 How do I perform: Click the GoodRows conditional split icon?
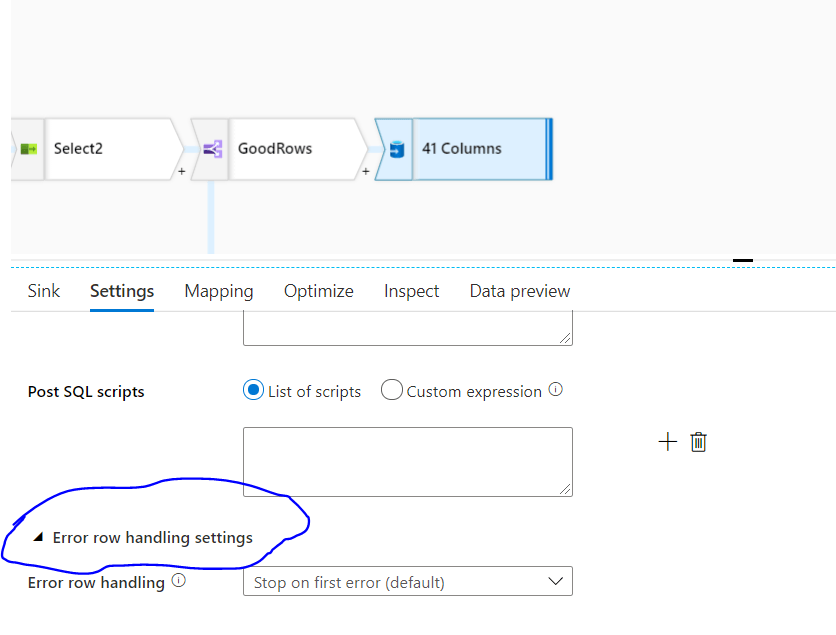click(211, 149)
